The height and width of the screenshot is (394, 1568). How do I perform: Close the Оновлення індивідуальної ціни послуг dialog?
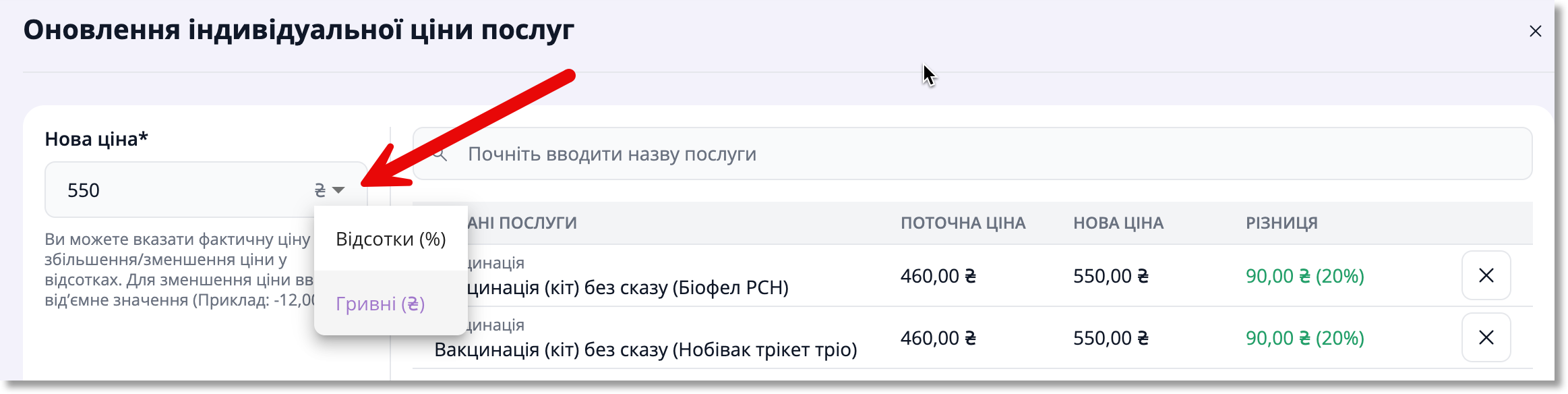(x=1536, y=31)
